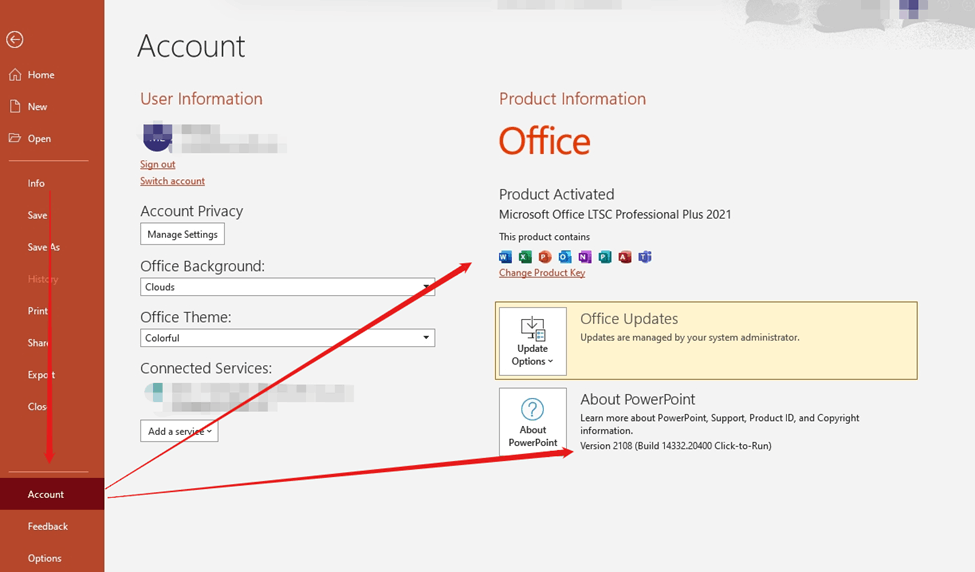975x572 pixels.
Task: Open the Print page
Action: point(37,311)
